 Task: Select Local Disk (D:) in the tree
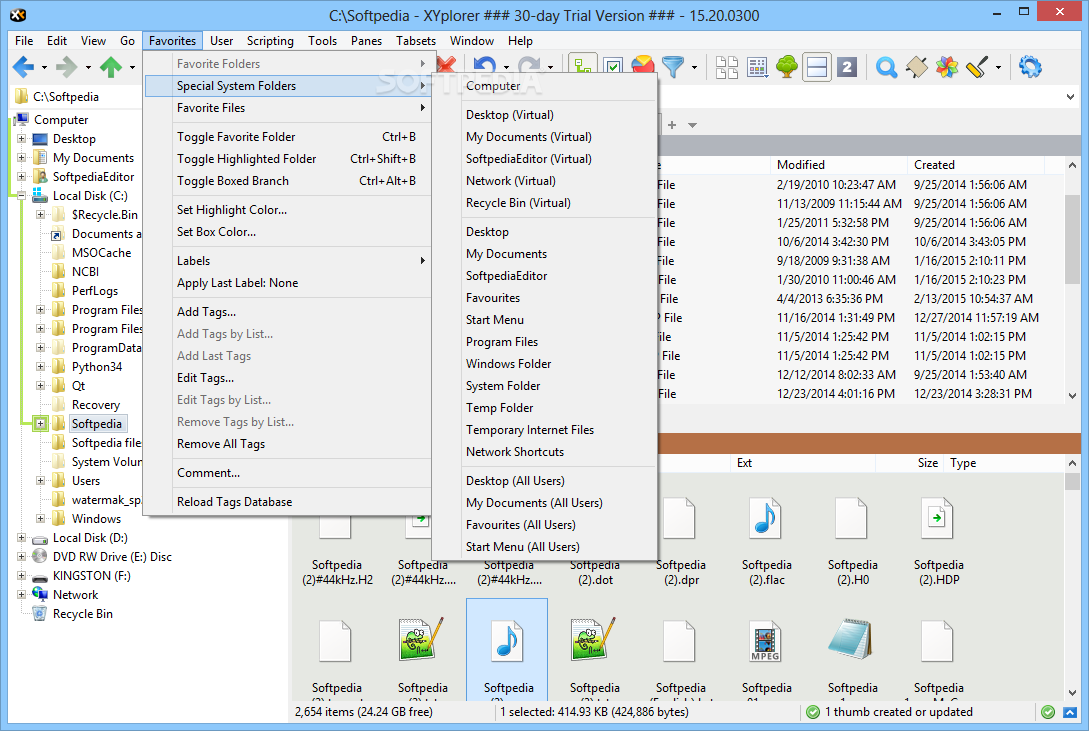[x=90, y=538]
